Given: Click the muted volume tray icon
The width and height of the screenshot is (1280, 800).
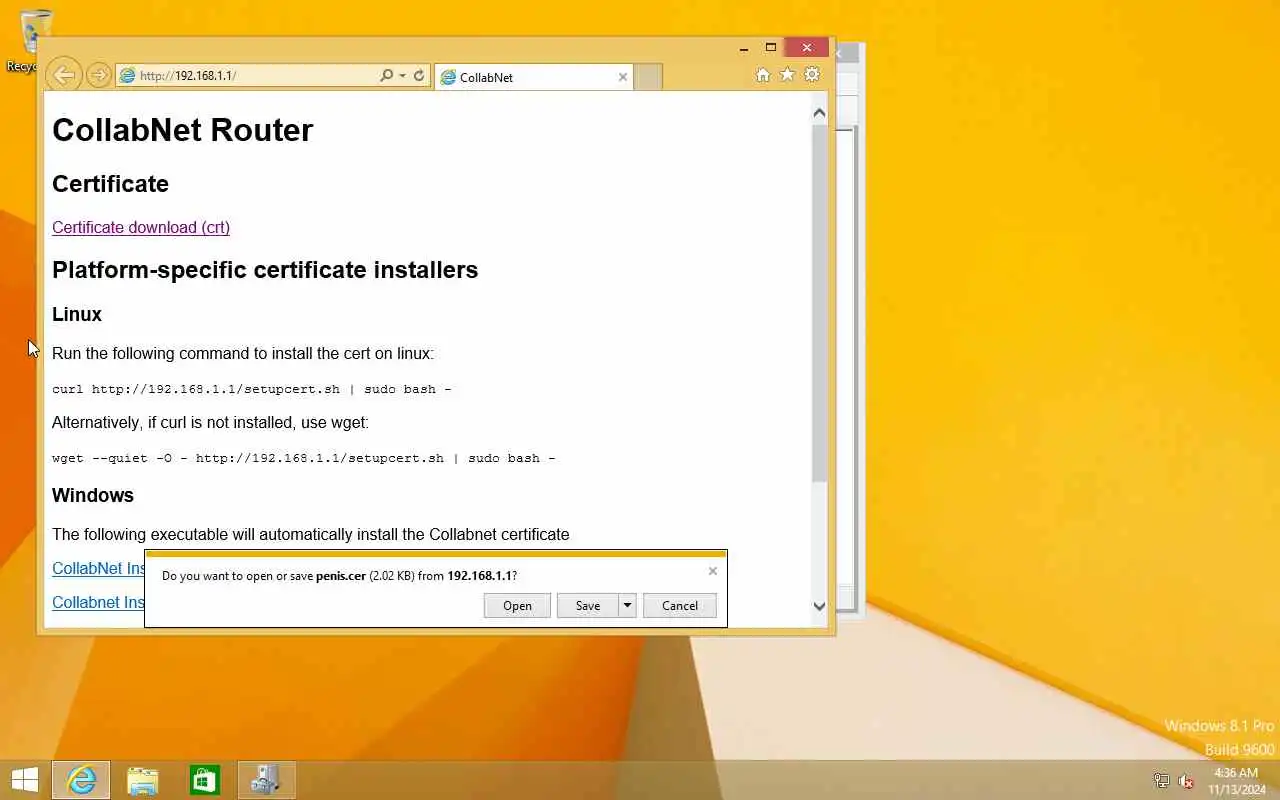Looking at the screenshot, I should [x=1186, y=781].
